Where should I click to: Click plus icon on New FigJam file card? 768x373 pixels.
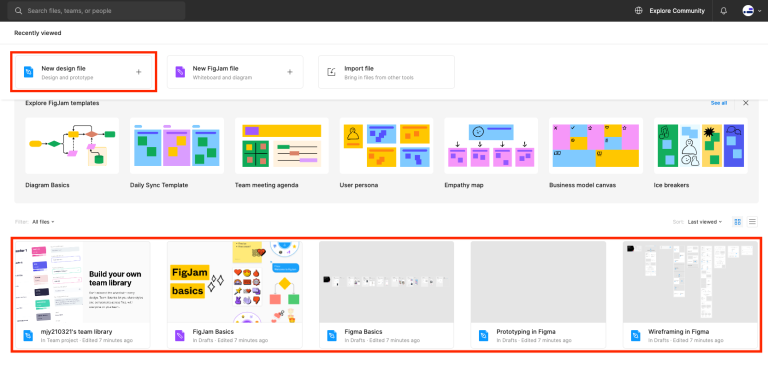(290, 72)
